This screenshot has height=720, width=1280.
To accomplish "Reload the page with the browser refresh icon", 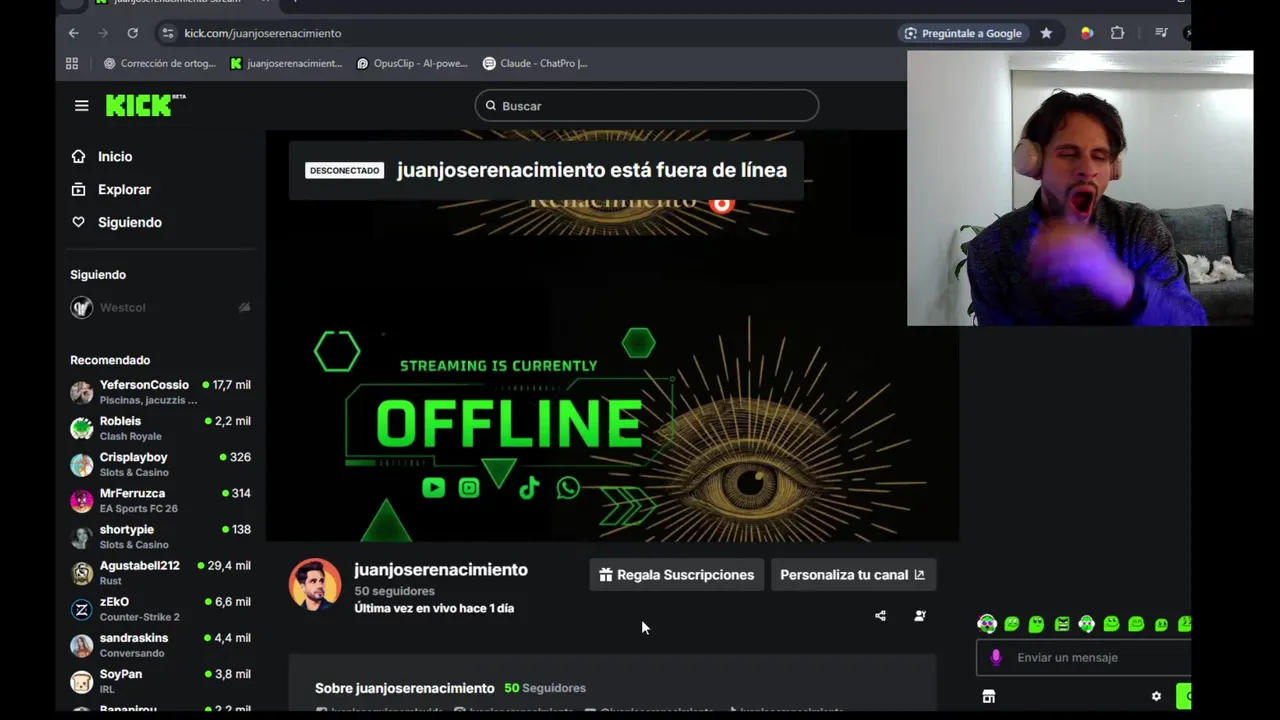I will click(132, 33).
